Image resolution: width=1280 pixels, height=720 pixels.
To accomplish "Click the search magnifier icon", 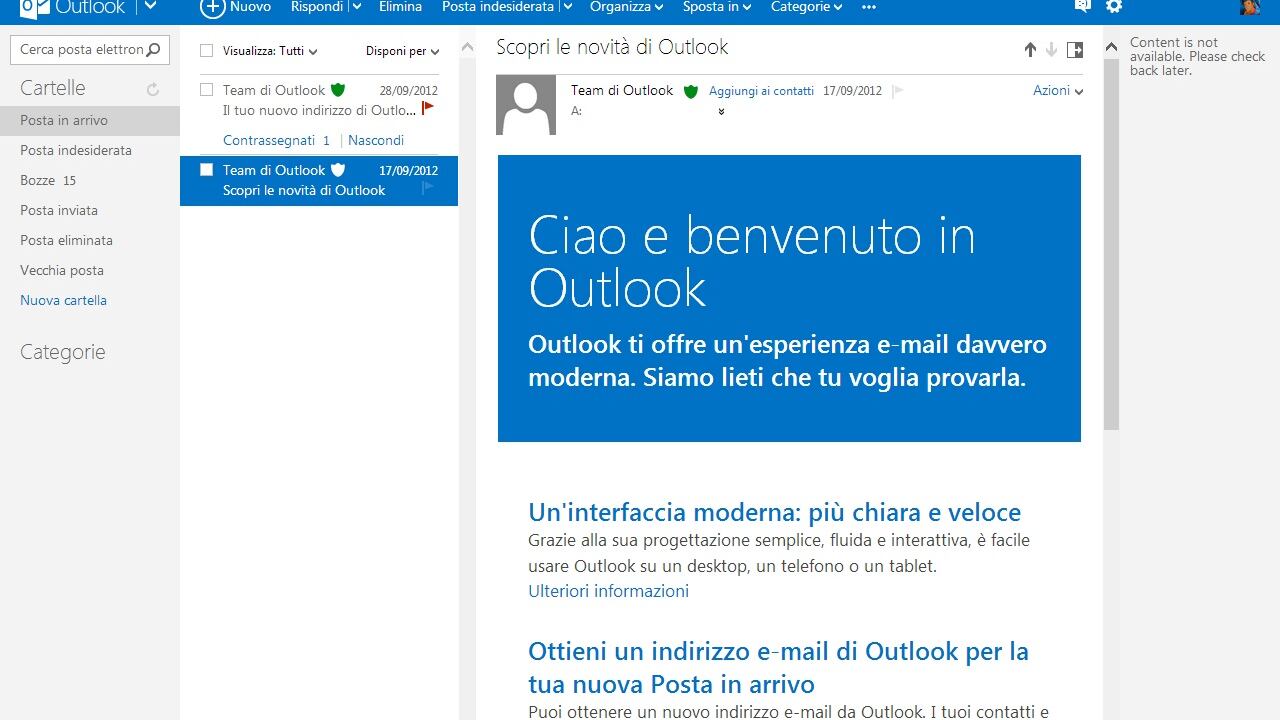I will pyautogui.click(x=153, y=49).
